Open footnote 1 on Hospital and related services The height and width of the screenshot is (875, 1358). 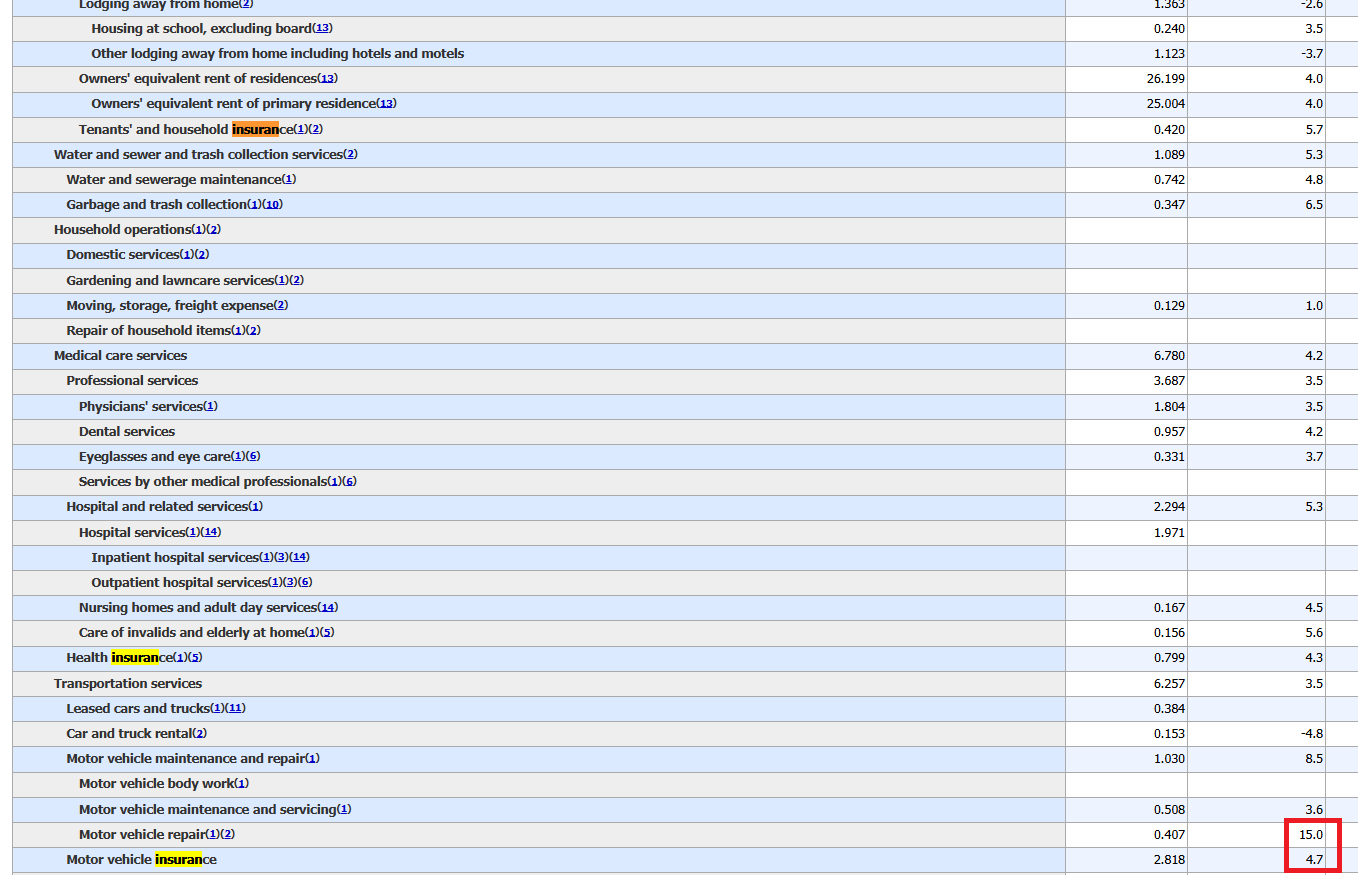tap(256, 507)
